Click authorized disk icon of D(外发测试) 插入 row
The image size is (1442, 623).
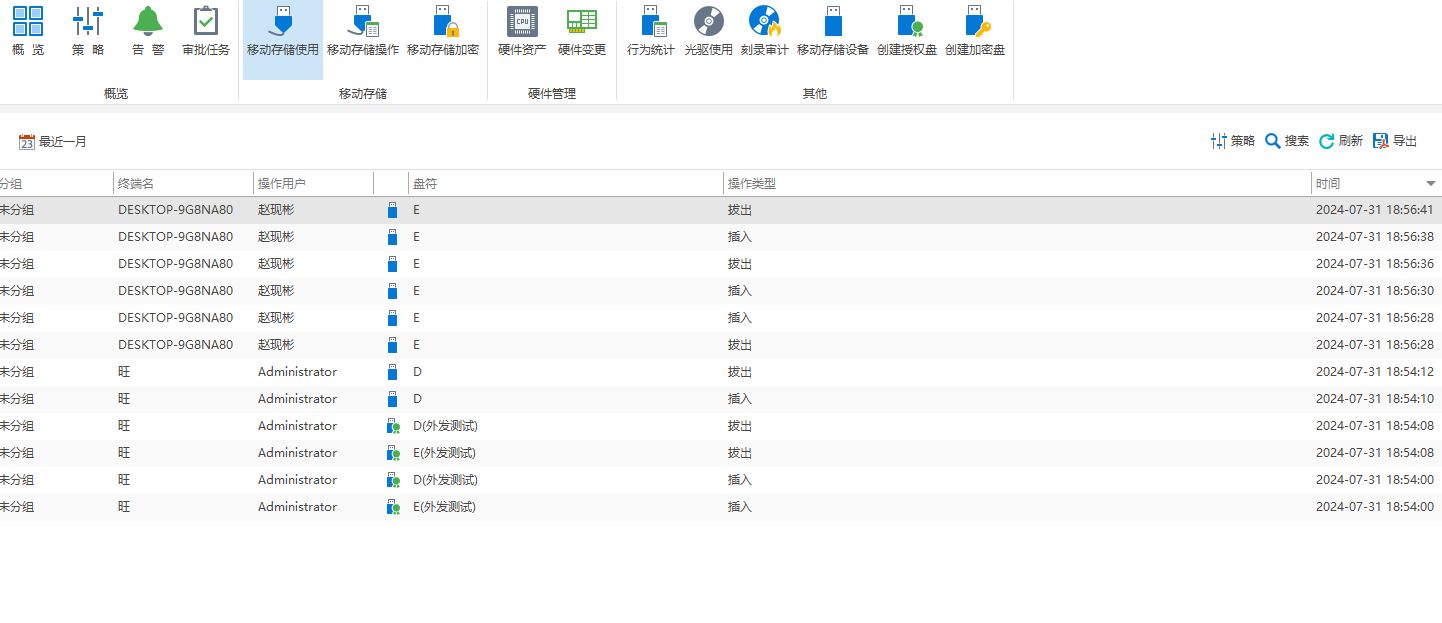pos(393,480)
